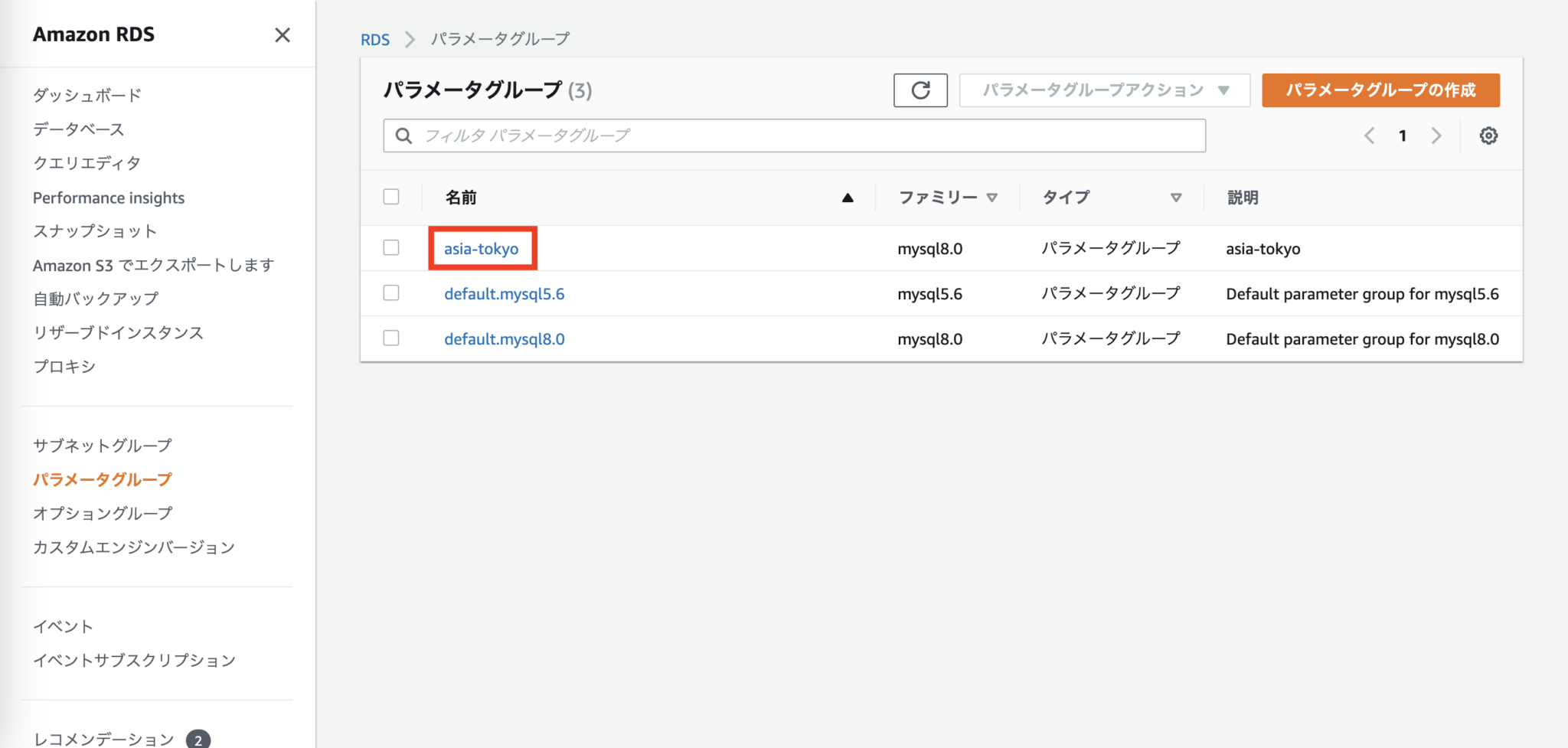Navigate back via the RDS breadcrumb

(374, 39)
